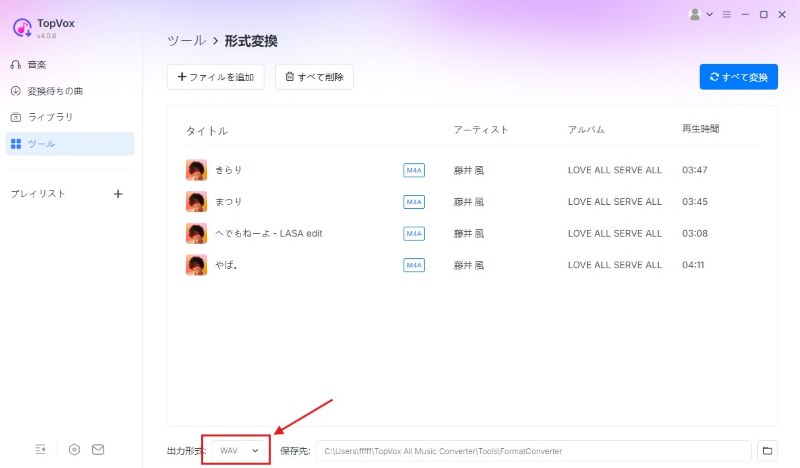Click the アルバム column header
Viewport: 800px width, 468px height.
(x=586, y=130)
